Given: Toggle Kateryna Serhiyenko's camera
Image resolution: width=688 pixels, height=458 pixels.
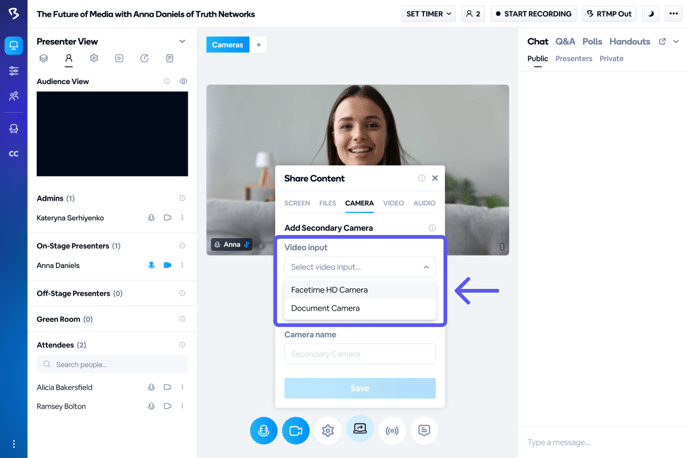Looking at the screenshot, I should pos(167,218).
